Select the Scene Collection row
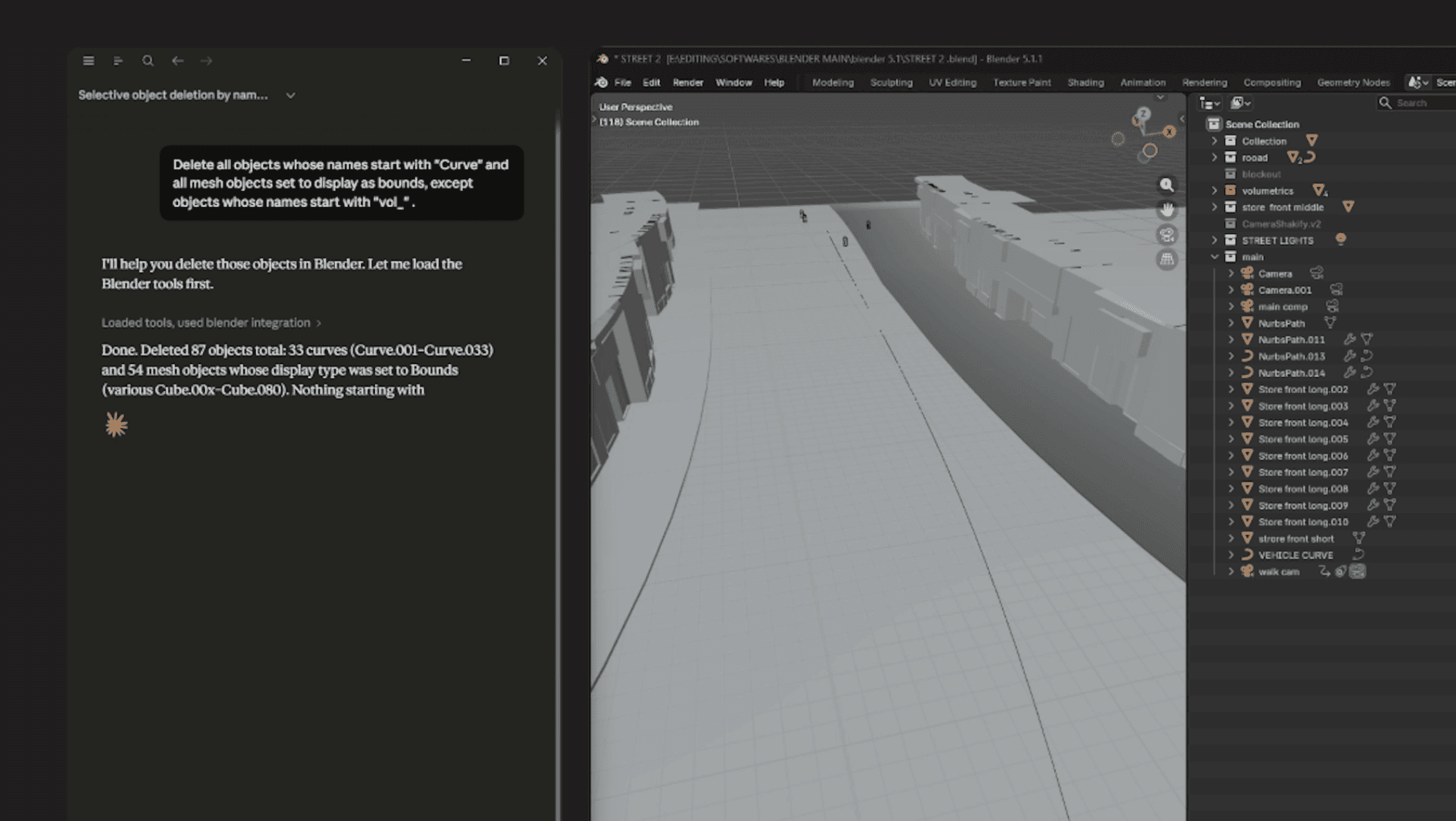1456x821 pixels. pyautogui.click(x=1262, y=124)
